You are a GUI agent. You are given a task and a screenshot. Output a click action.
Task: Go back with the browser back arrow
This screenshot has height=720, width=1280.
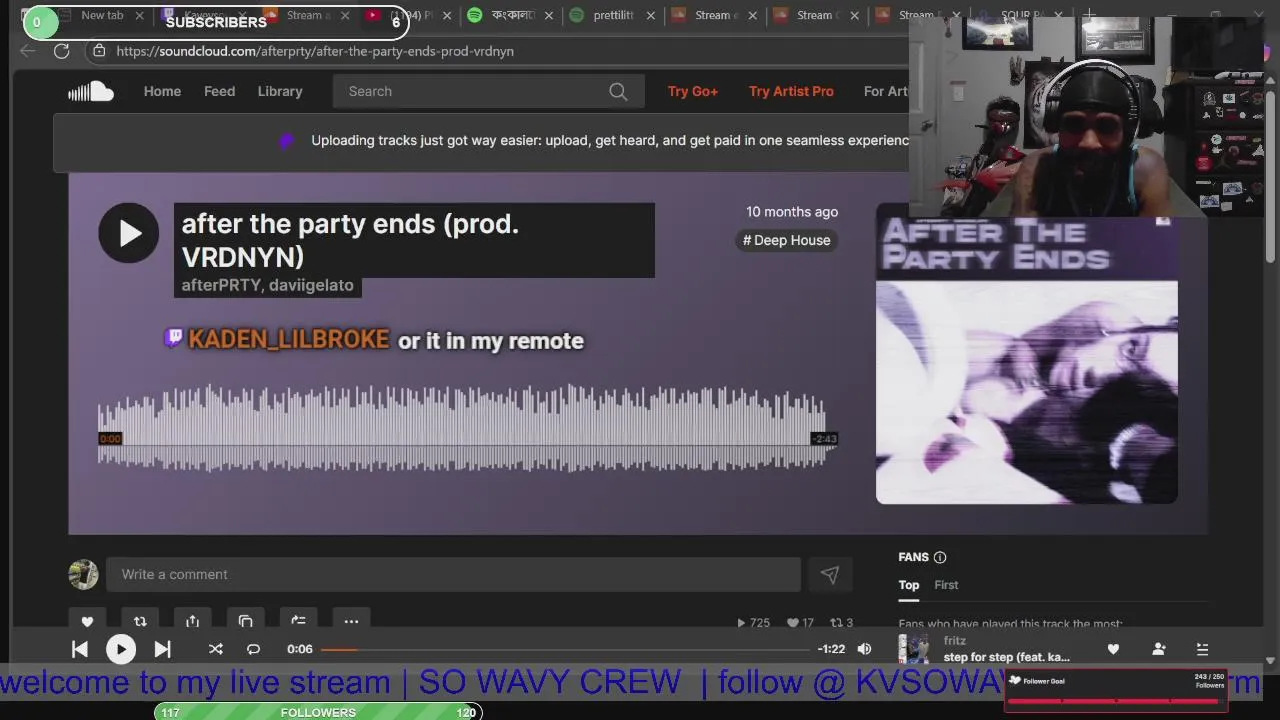pyautogui.click(x=28, y=51)
